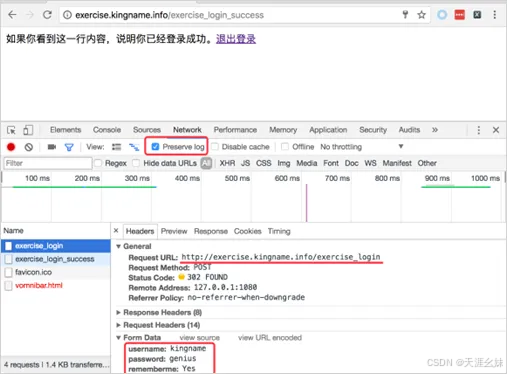Viewport: 507px width, 374px height.
Task: Click the dark green extension icon
Action: click(x=477, y=15)
